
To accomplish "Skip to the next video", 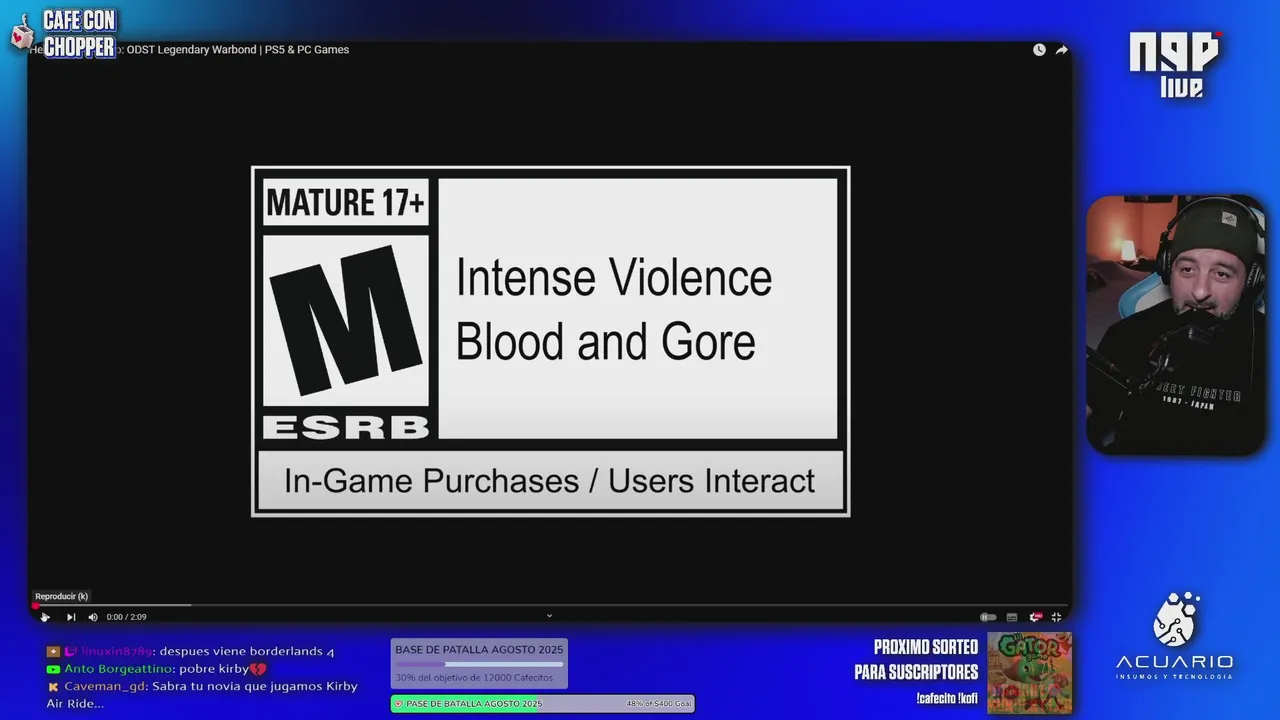I will coord(71,617).
